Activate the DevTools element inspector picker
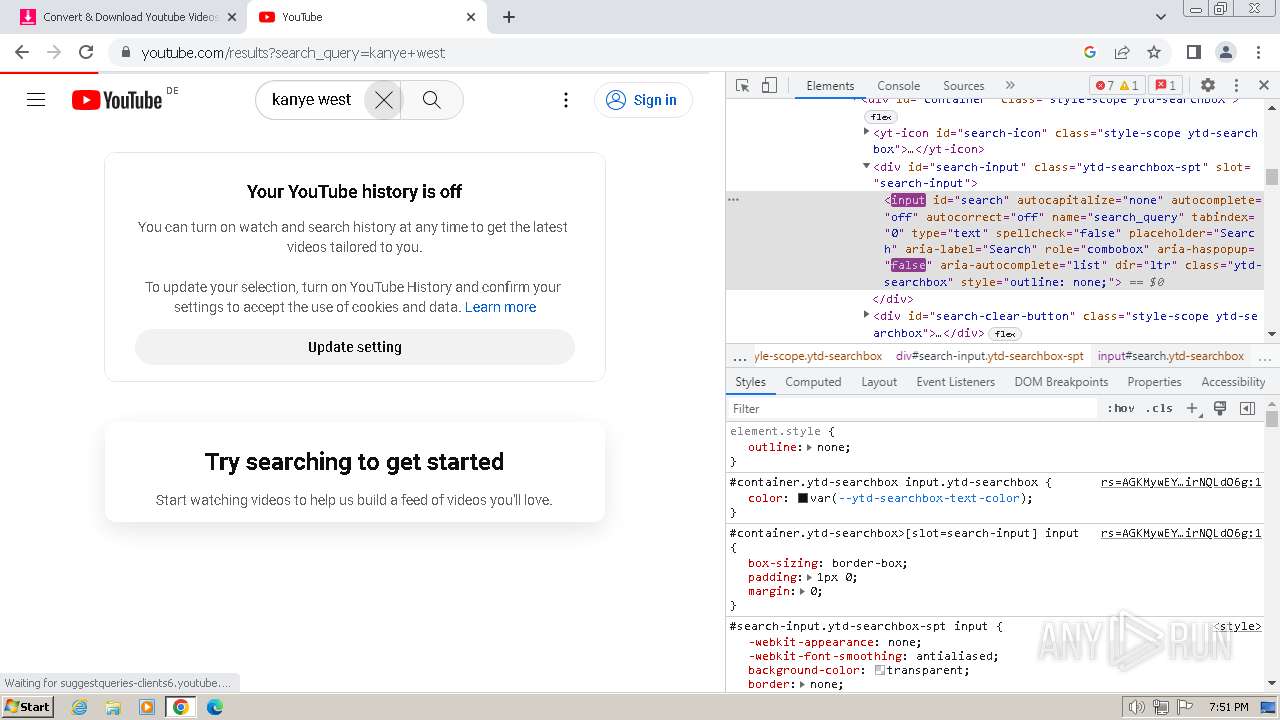This screenshot has width=1280, height=720. click(742, 85)
